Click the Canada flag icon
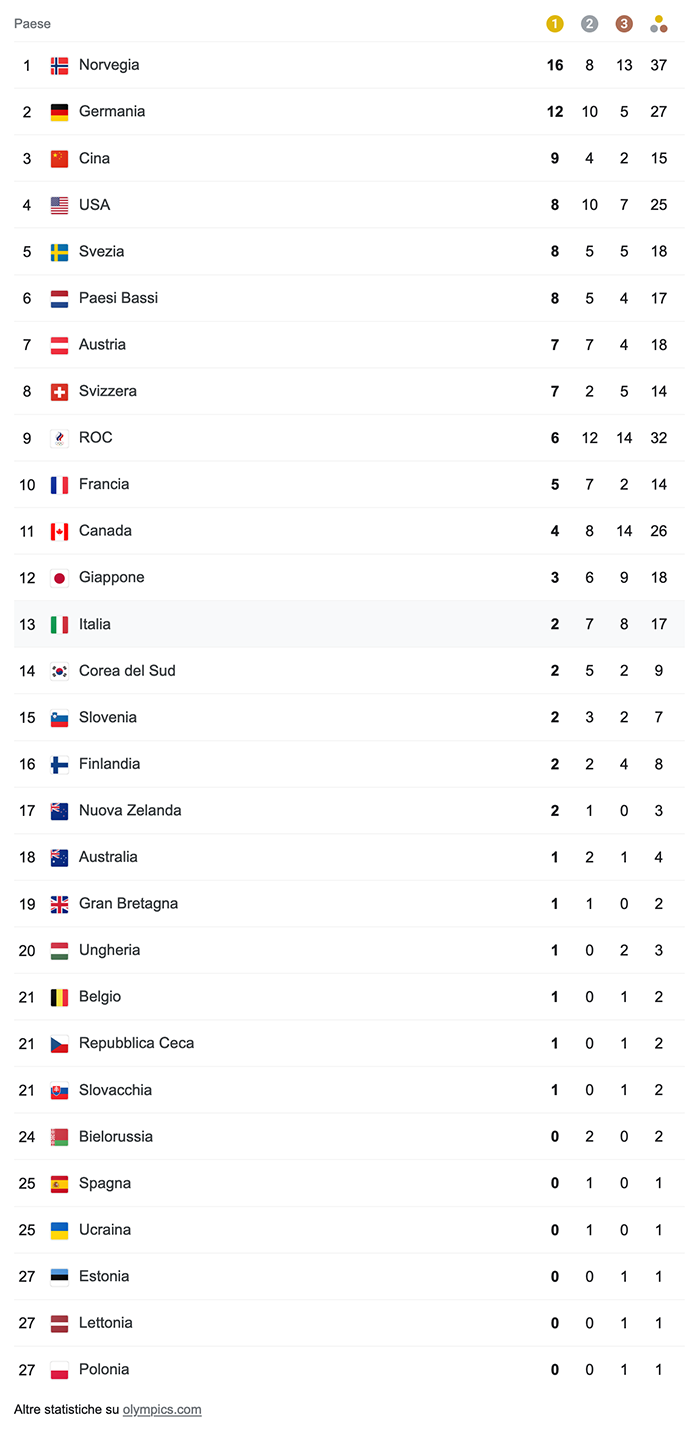700x1436 pixels. click(60, 531)
